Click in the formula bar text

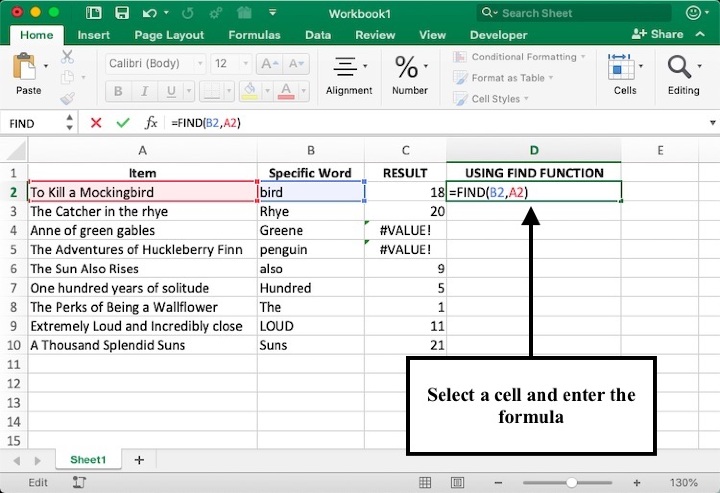(x=206, y=123)
